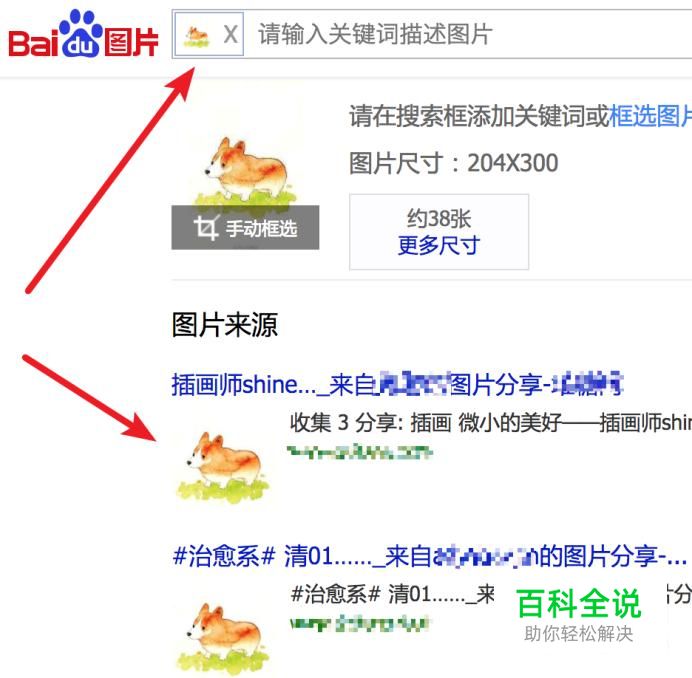Viewport: 692px width, 678px height.
Task: Remove the uploaded image with X
Action: coord(230,34)
